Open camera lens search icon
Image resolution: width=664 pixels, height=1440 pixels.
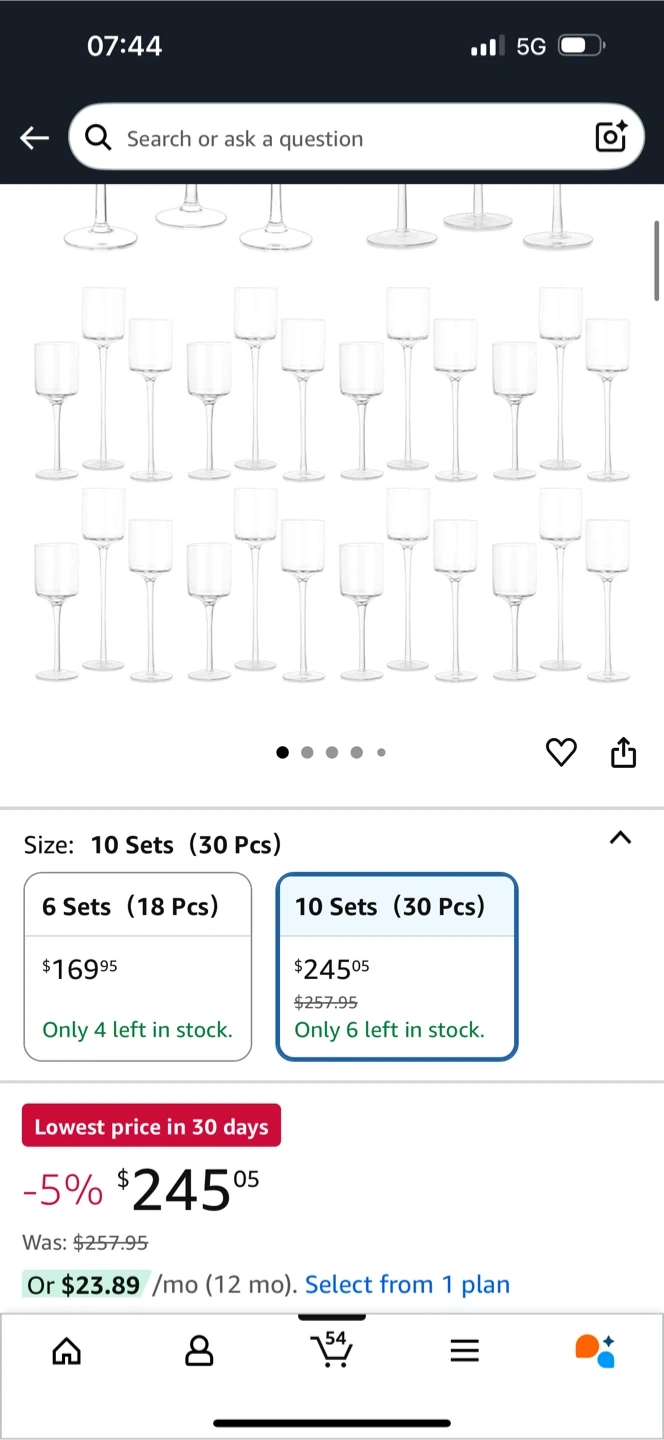click(x=610, y=137)
